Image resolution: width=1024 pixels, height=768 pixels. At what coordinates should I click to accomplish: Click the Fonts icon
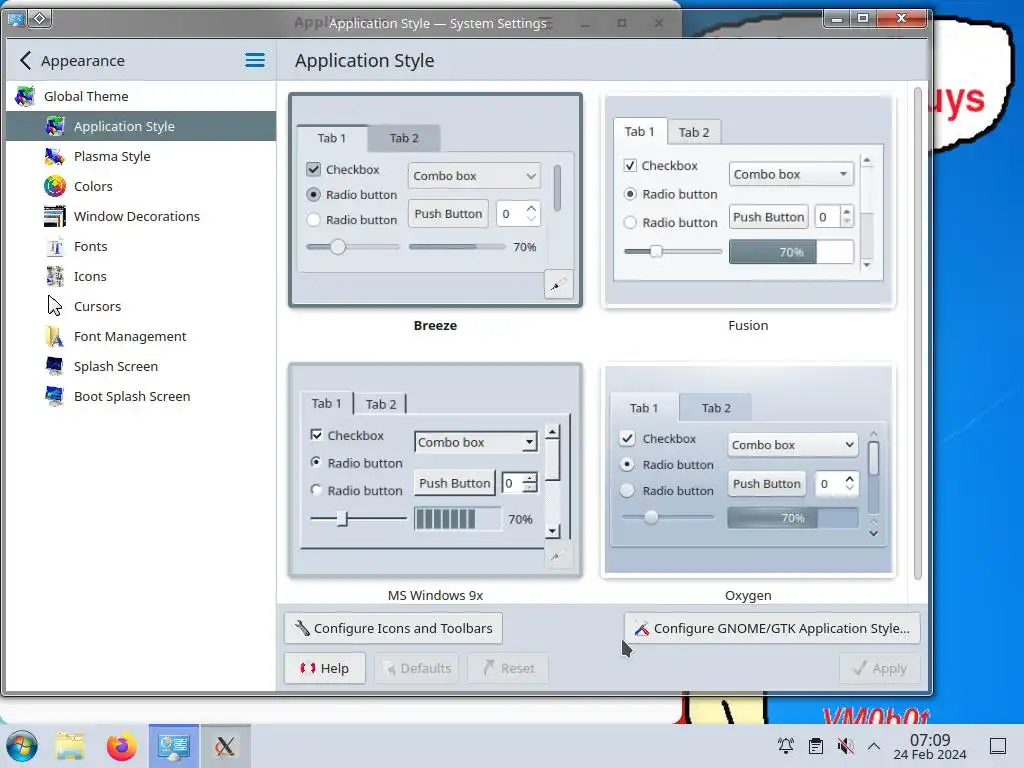pyautogui.click(x=55, y=246)
